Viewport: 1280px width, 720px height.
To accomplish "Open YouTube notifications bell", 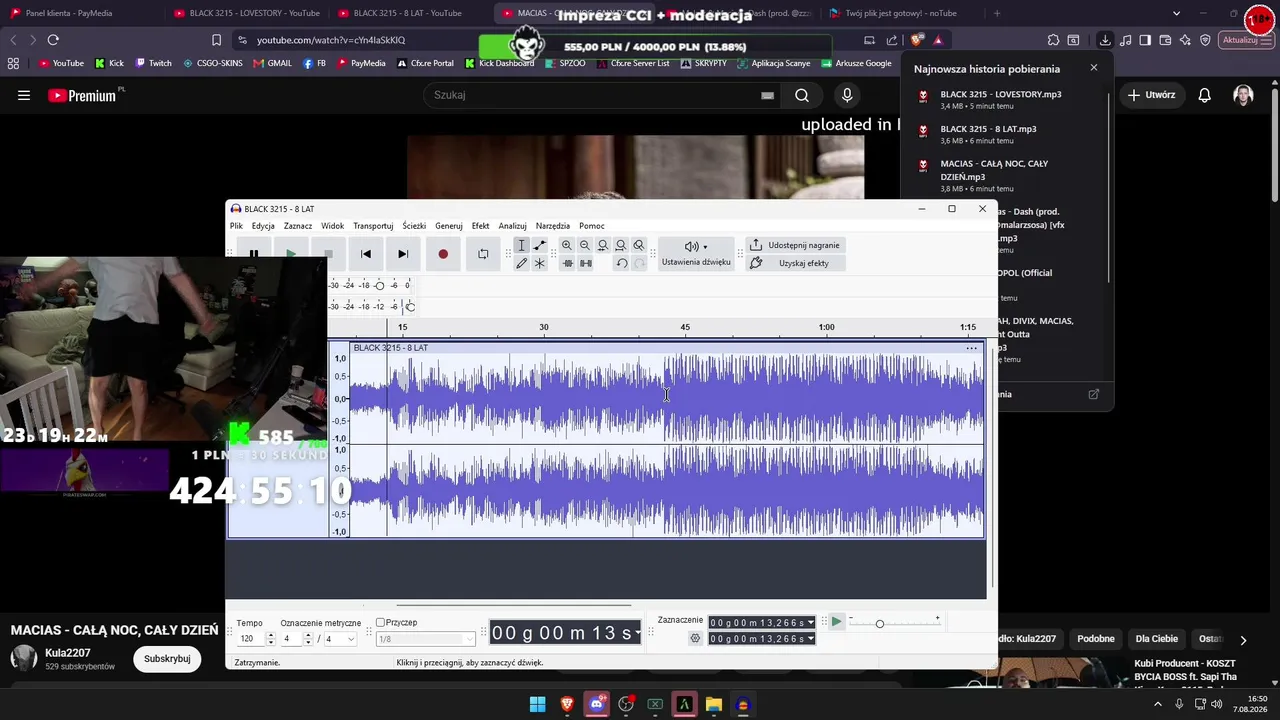I will tap(1205, 95).
